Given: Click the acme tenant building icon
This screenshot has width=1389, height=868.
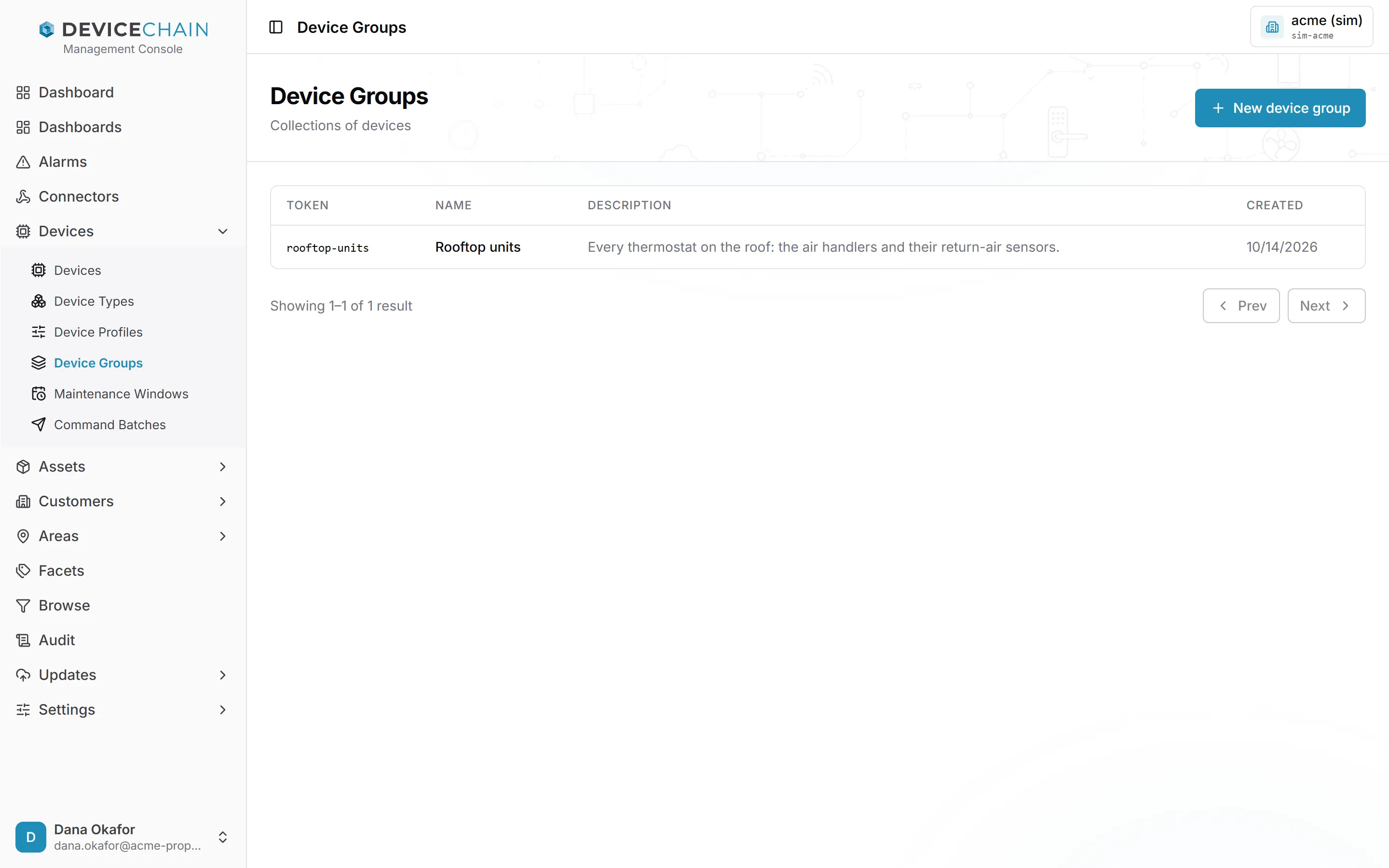Looking at the screenshot, I should click(1272, 27).
